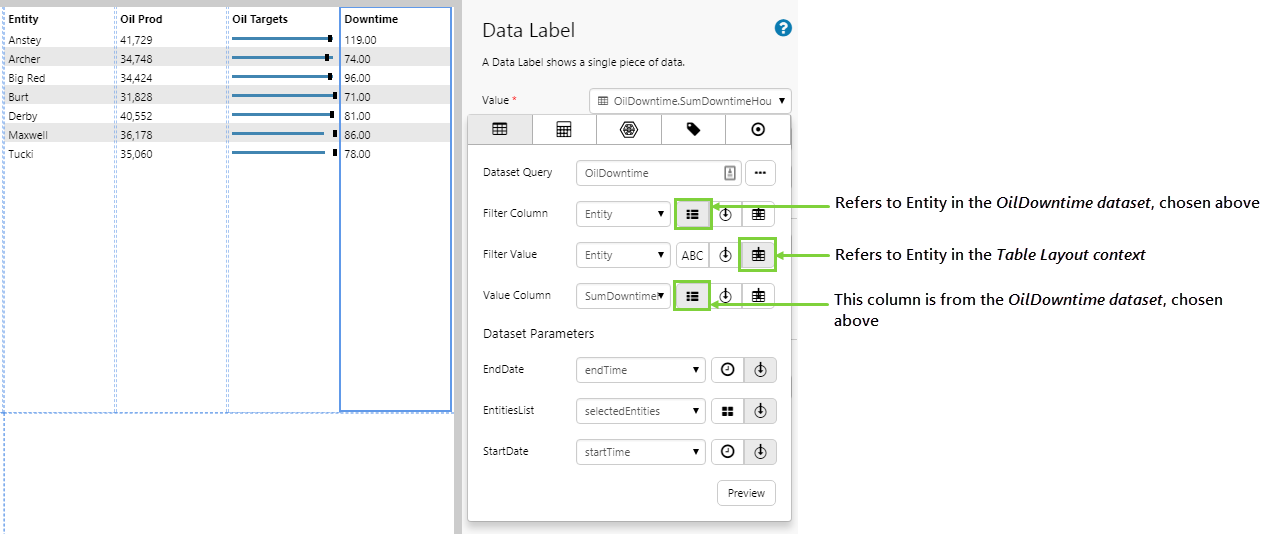Expand the EndDate endTime dropdown
1264x534 pixels.
[x=640, y=370]
